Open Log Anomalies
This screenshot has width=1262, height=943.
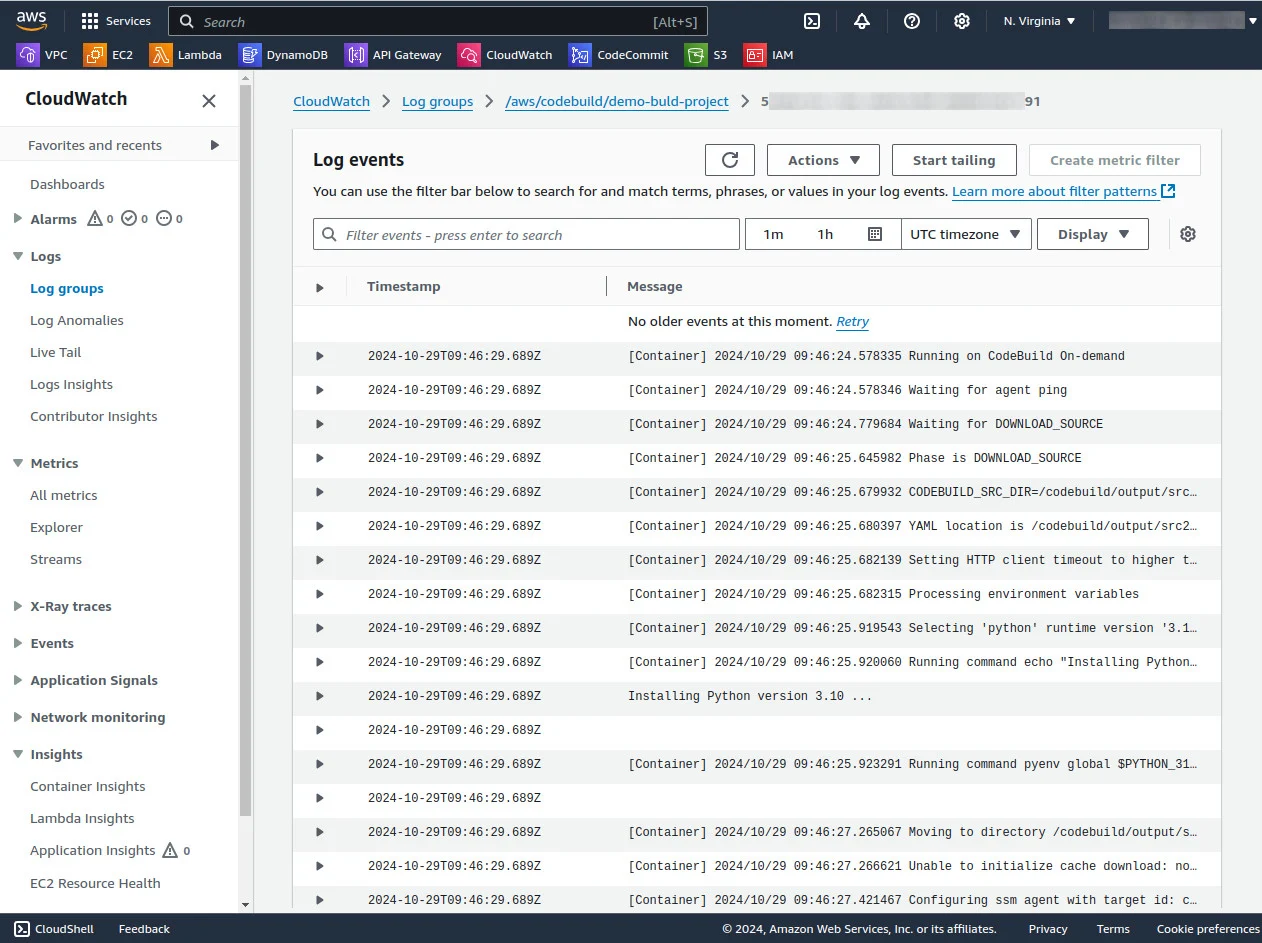point(77,320)
